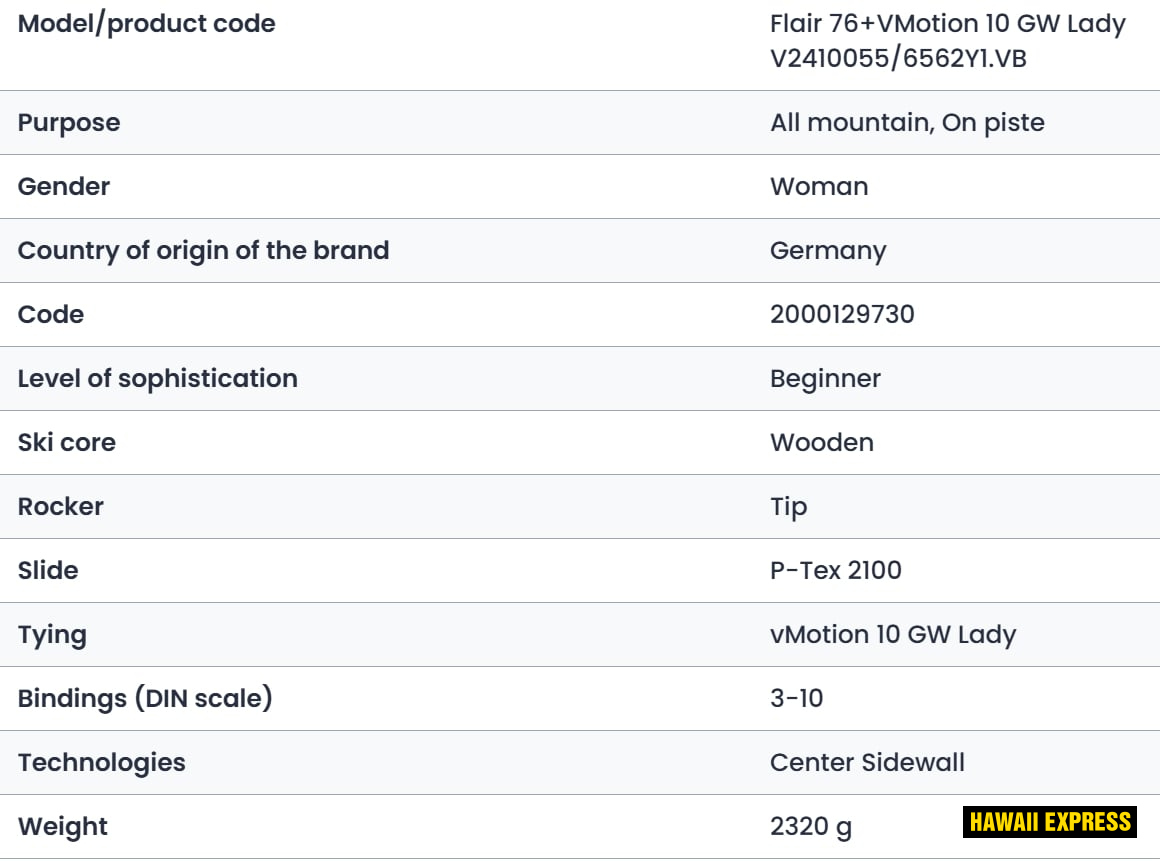Screen dimensions: 1160x861
Task: Click the Gender row label
Action: (x=64, y=187)
